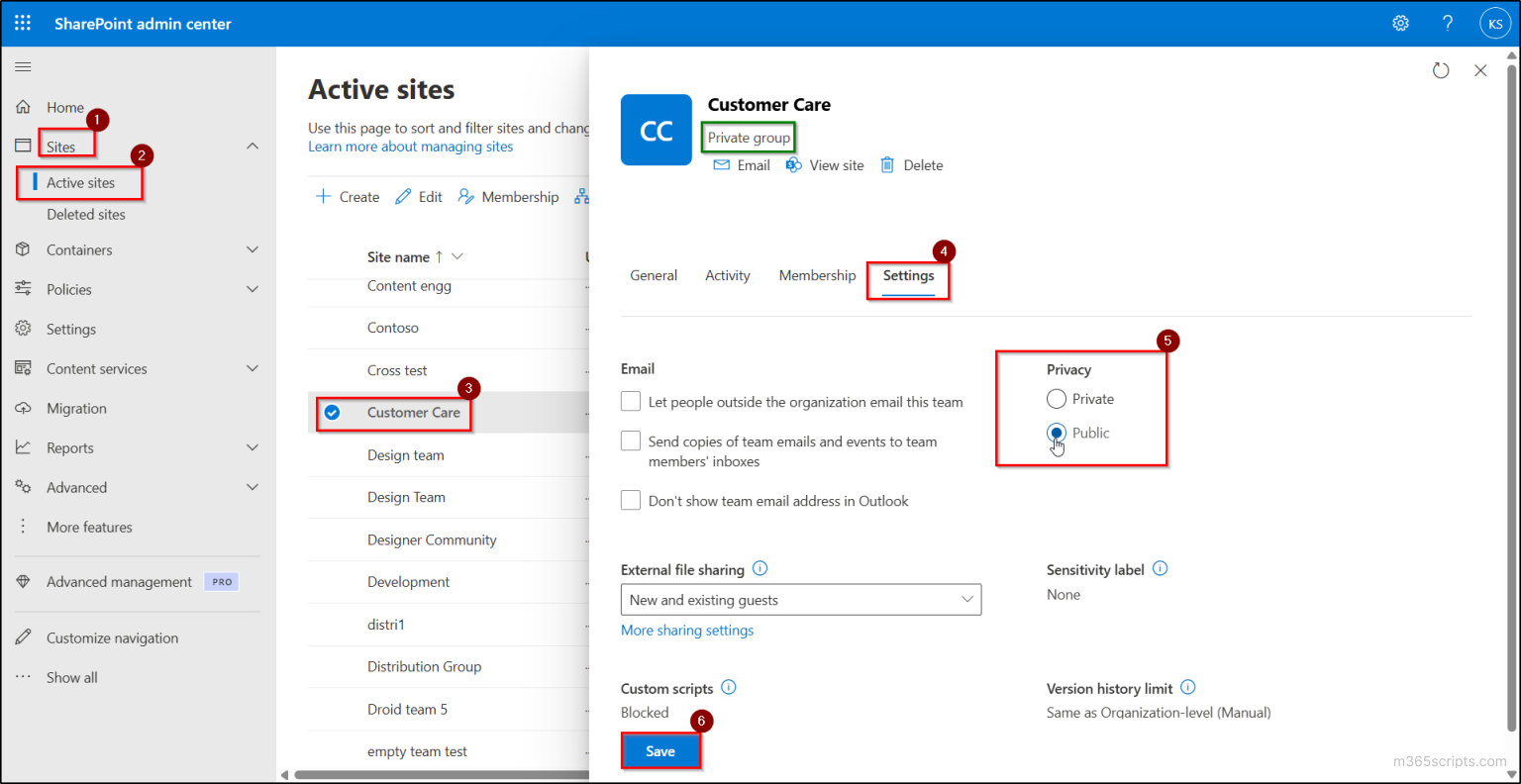Viewport: 1521px width, 784px height.
Task: Select the Private privacy radio button
Action: coord(1057,398)
